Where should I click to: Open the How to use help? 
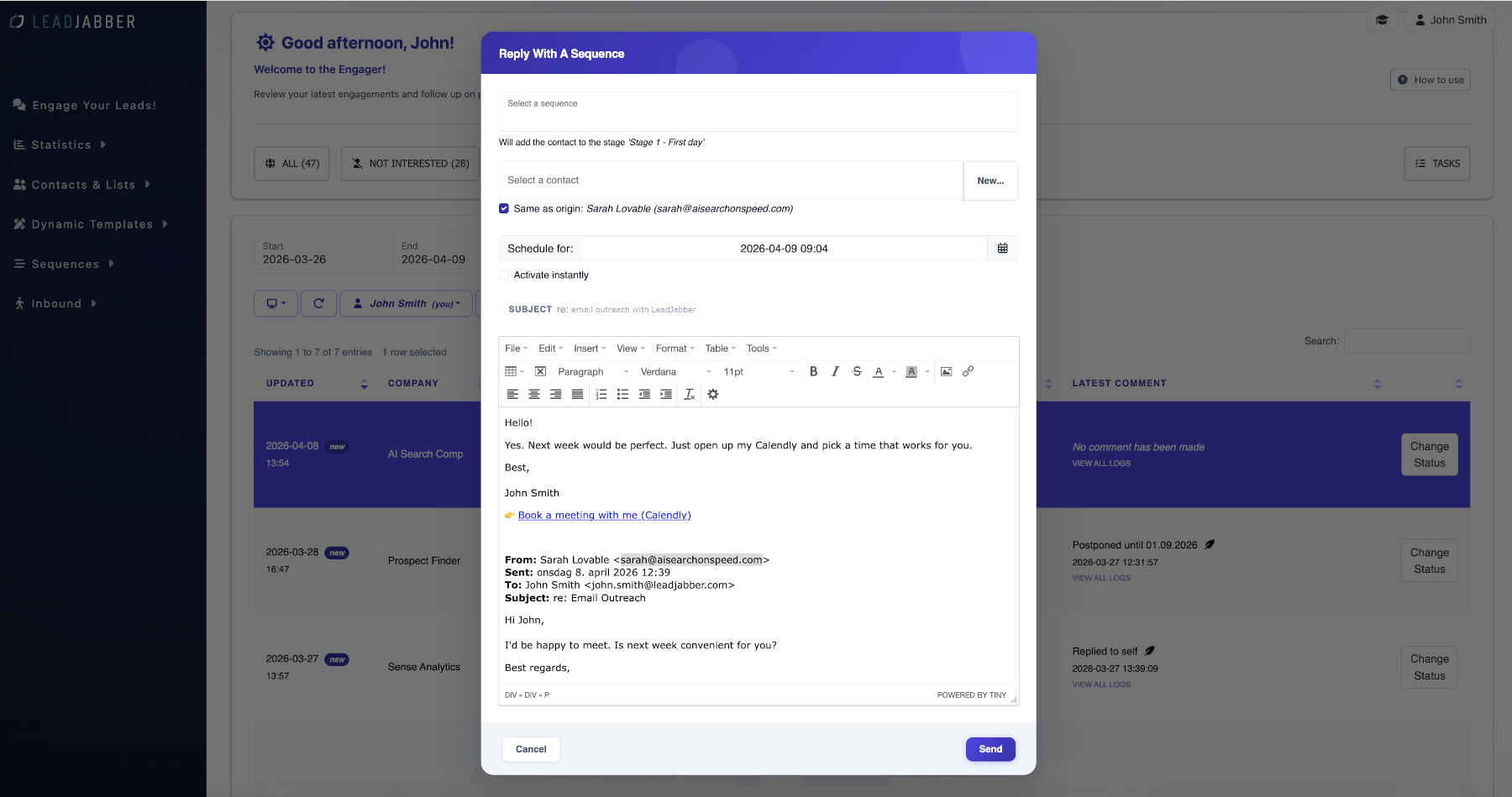click(x=1431, y=80)
